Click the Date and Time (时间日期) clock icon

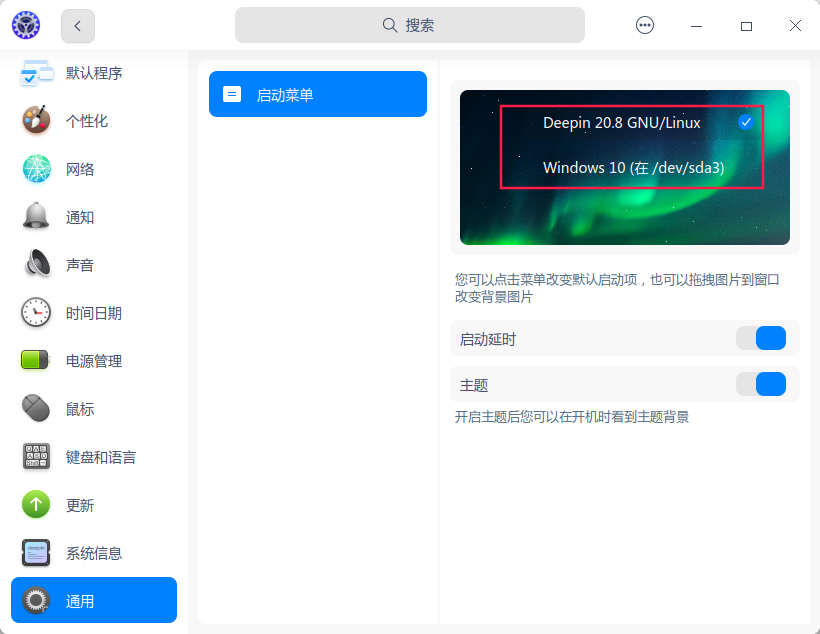click(36, 312)
